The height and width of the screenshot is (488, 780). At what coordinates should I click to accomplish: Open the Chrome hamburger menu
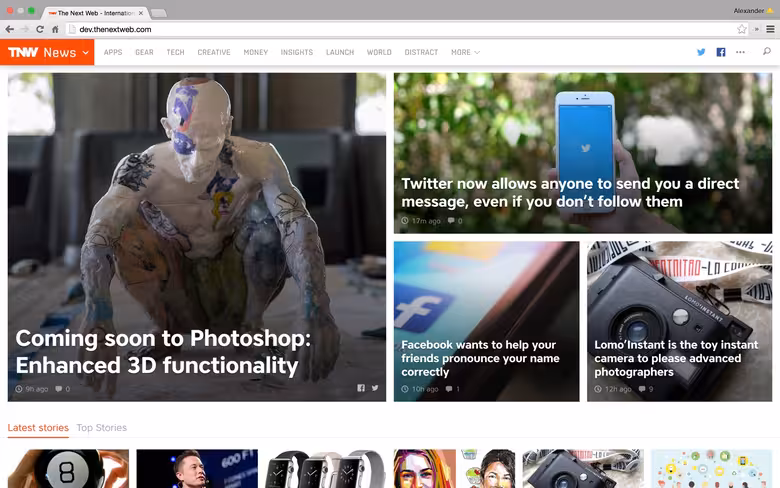click(x=770, y=29)
